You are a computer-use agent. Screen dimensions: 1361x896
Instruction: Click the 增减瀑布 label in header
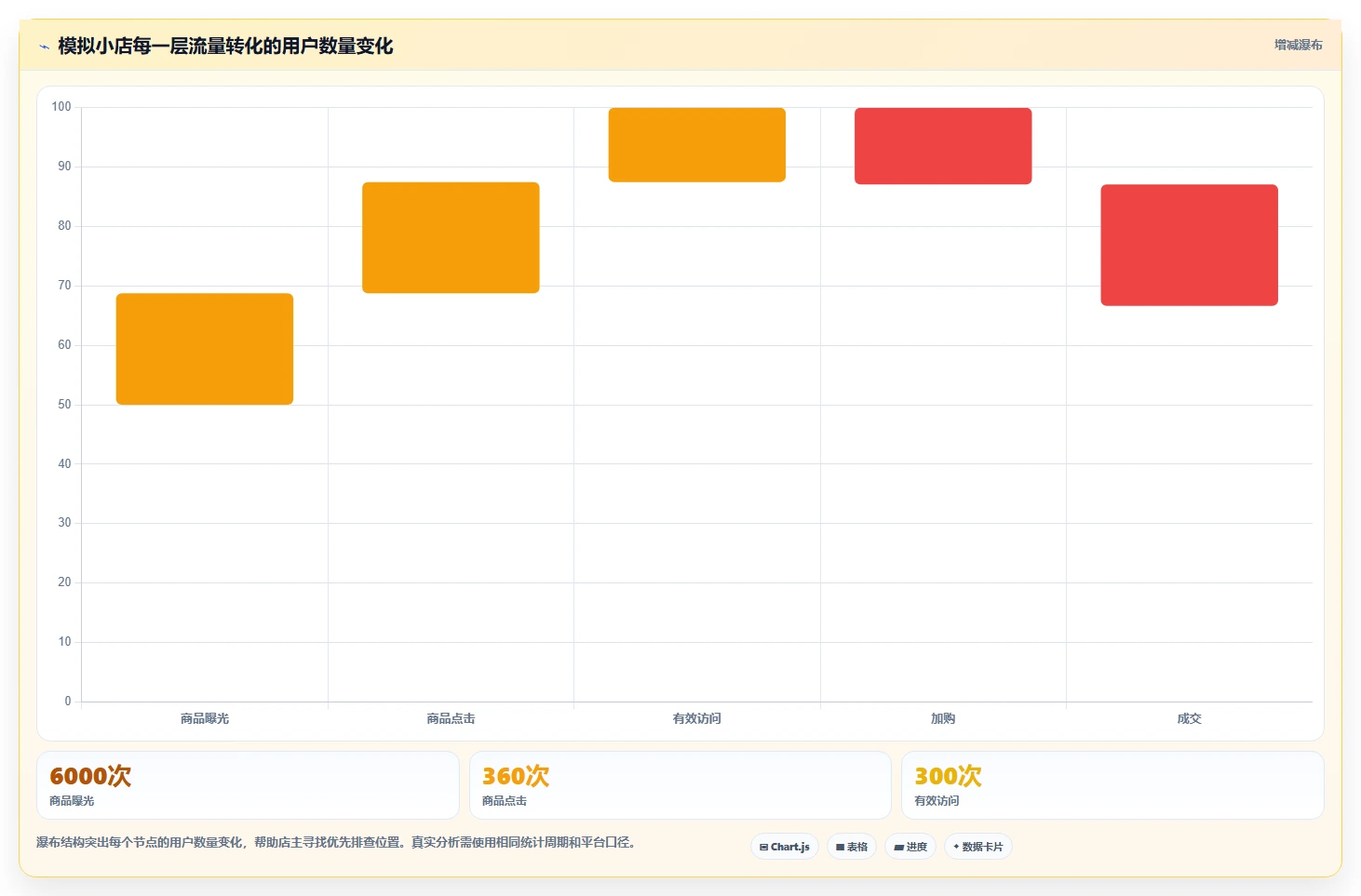pos(1298,45)
